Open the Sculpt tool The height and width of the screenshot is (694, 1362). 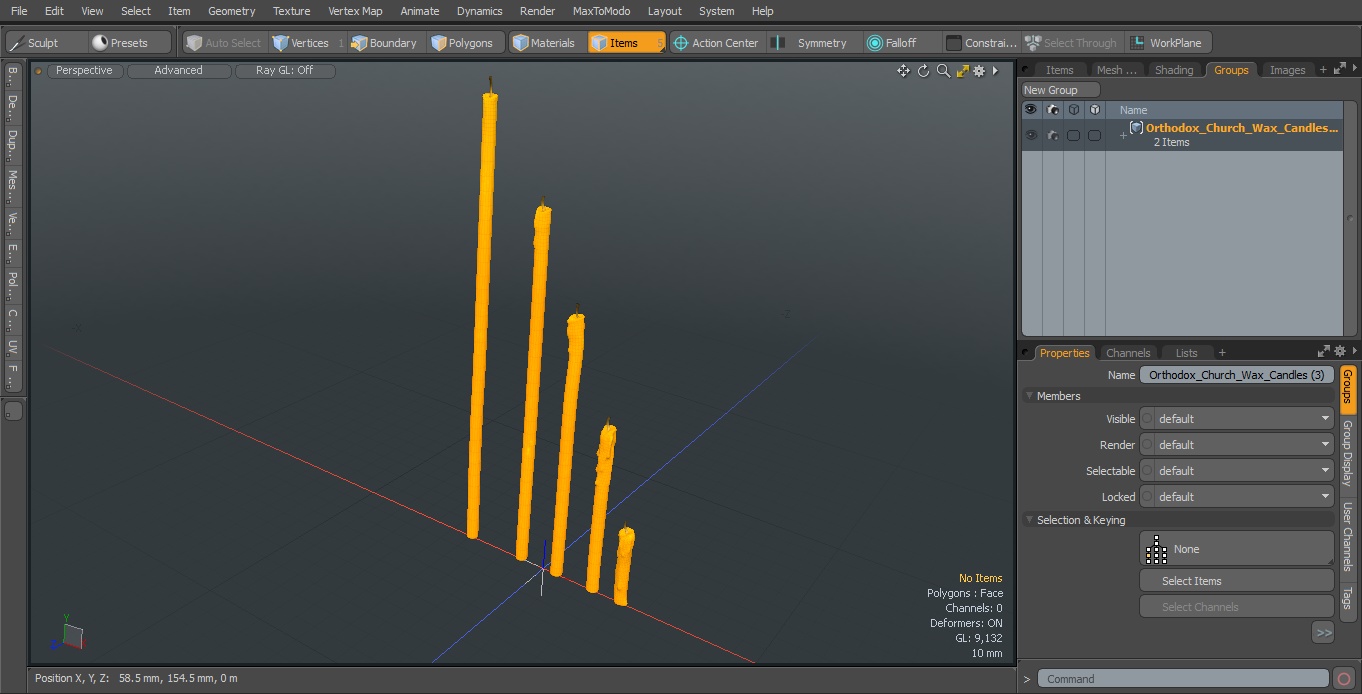tap(45, 43)
